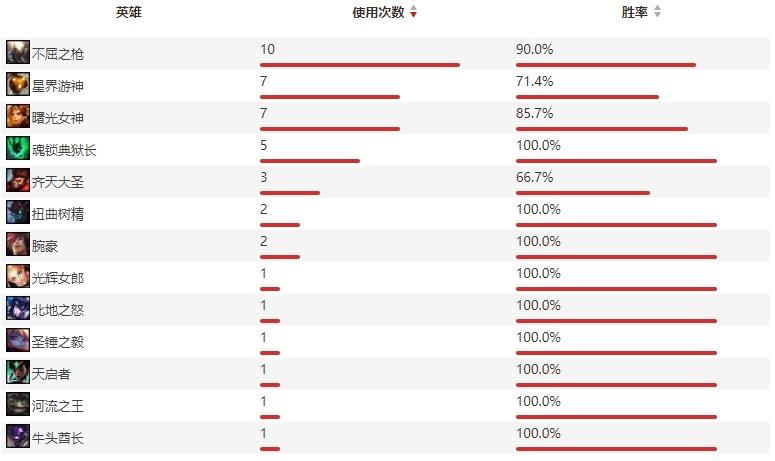Click the 齐天大圣 champion portrait icon
Screen dimensions: 775x461
coord(17,180)
